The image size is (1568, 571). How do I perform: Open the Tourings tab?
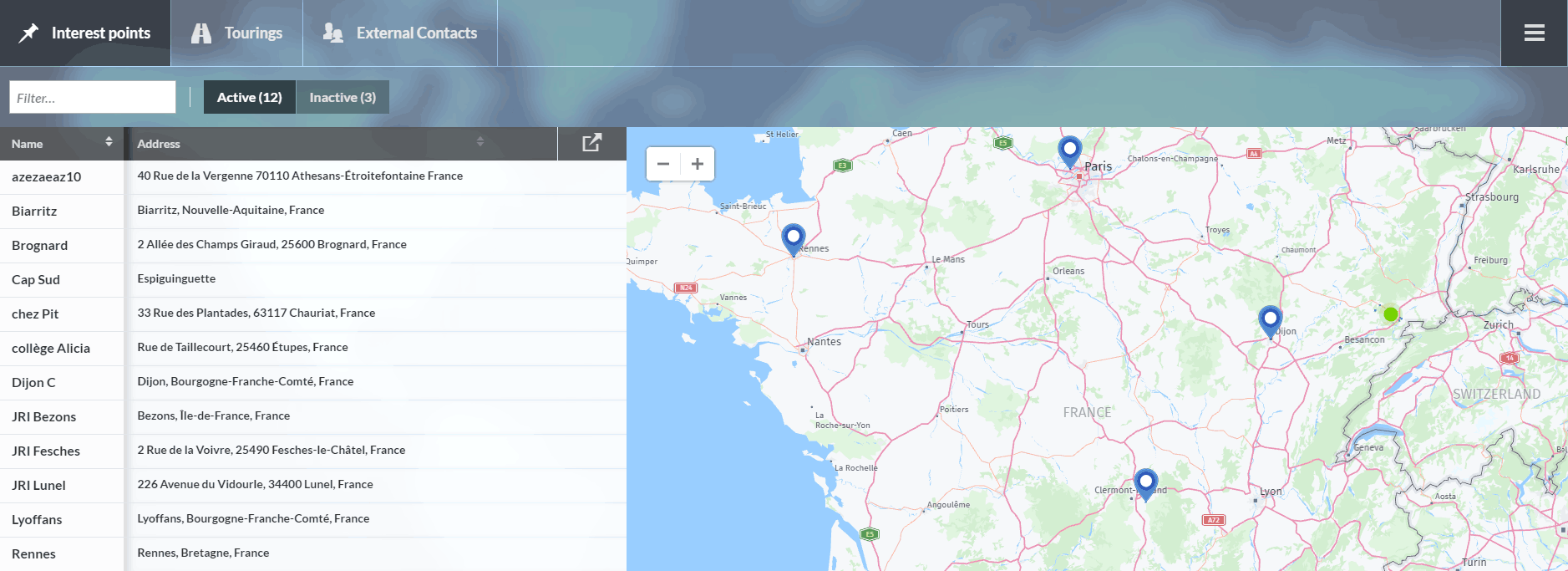click(237, 33)
